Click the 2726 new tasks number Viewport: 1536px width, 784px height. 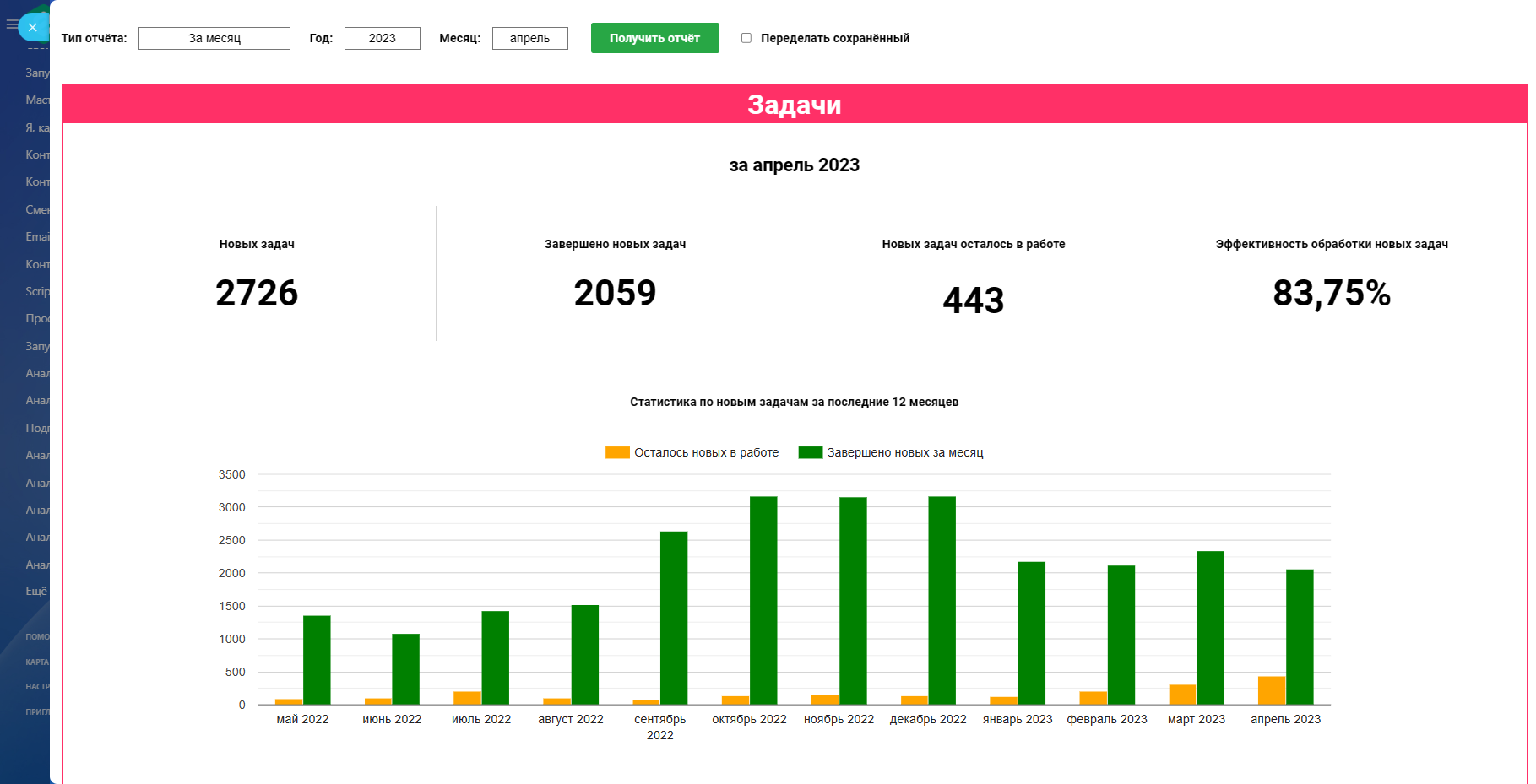tap(257, 293)
